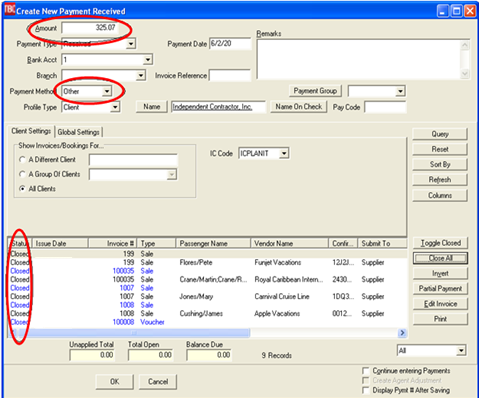Open the Payment Type dropdown
Screen dimensions: 479x398
pos(131,44)
